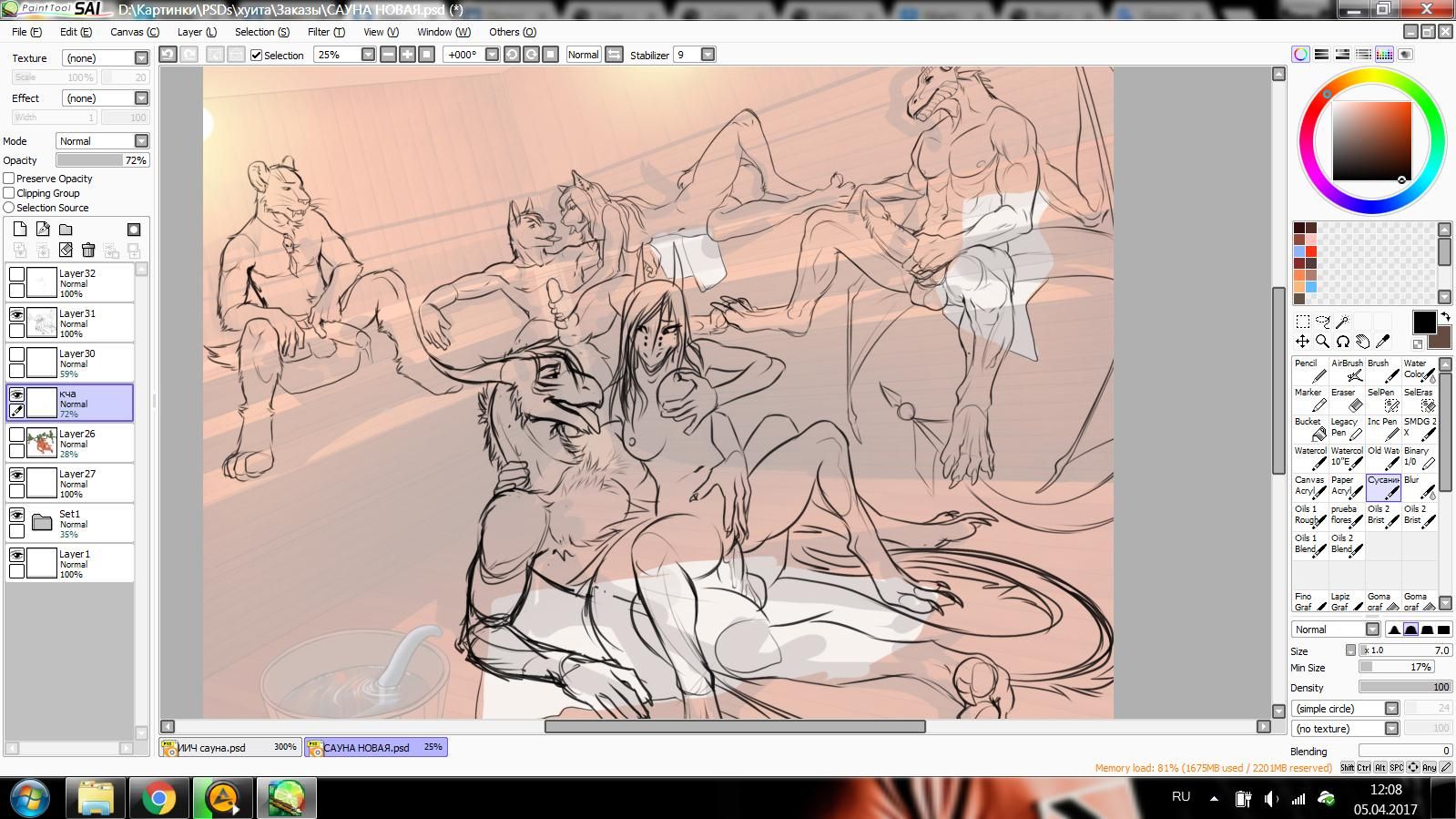Viewport: 1456px width, 819px height.
Task: Open Windows Explorer from the taskbar
Action: [x=96, y=798]
